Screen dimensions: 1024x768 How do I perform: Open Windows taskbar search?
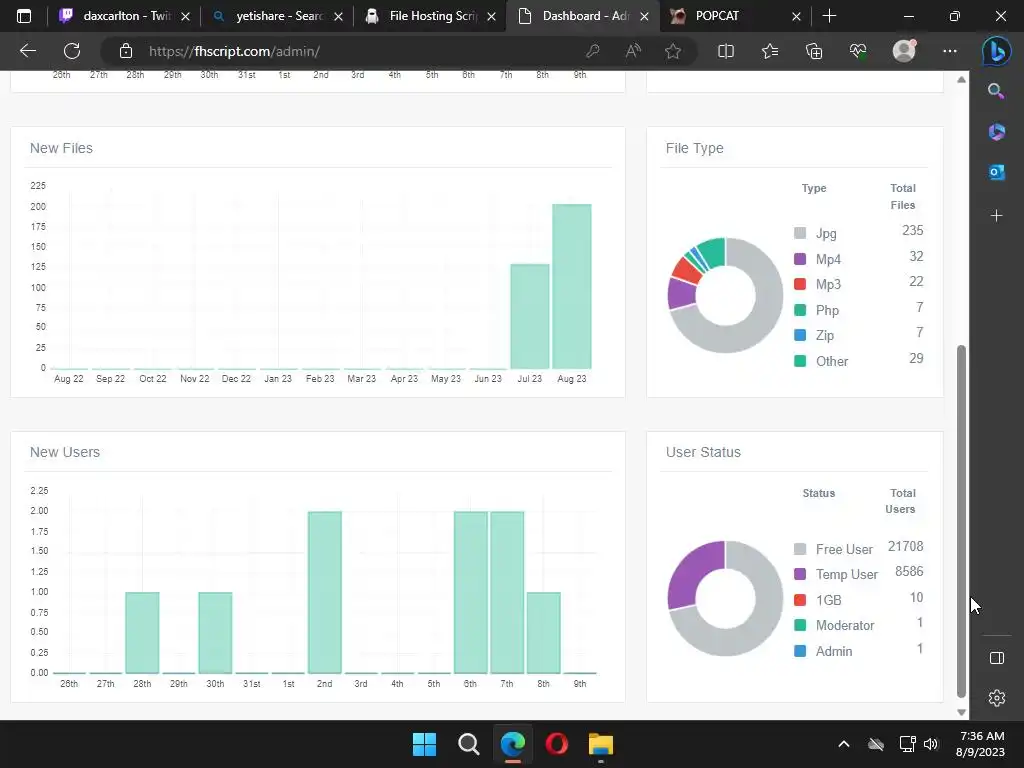[x=468, y=744]
